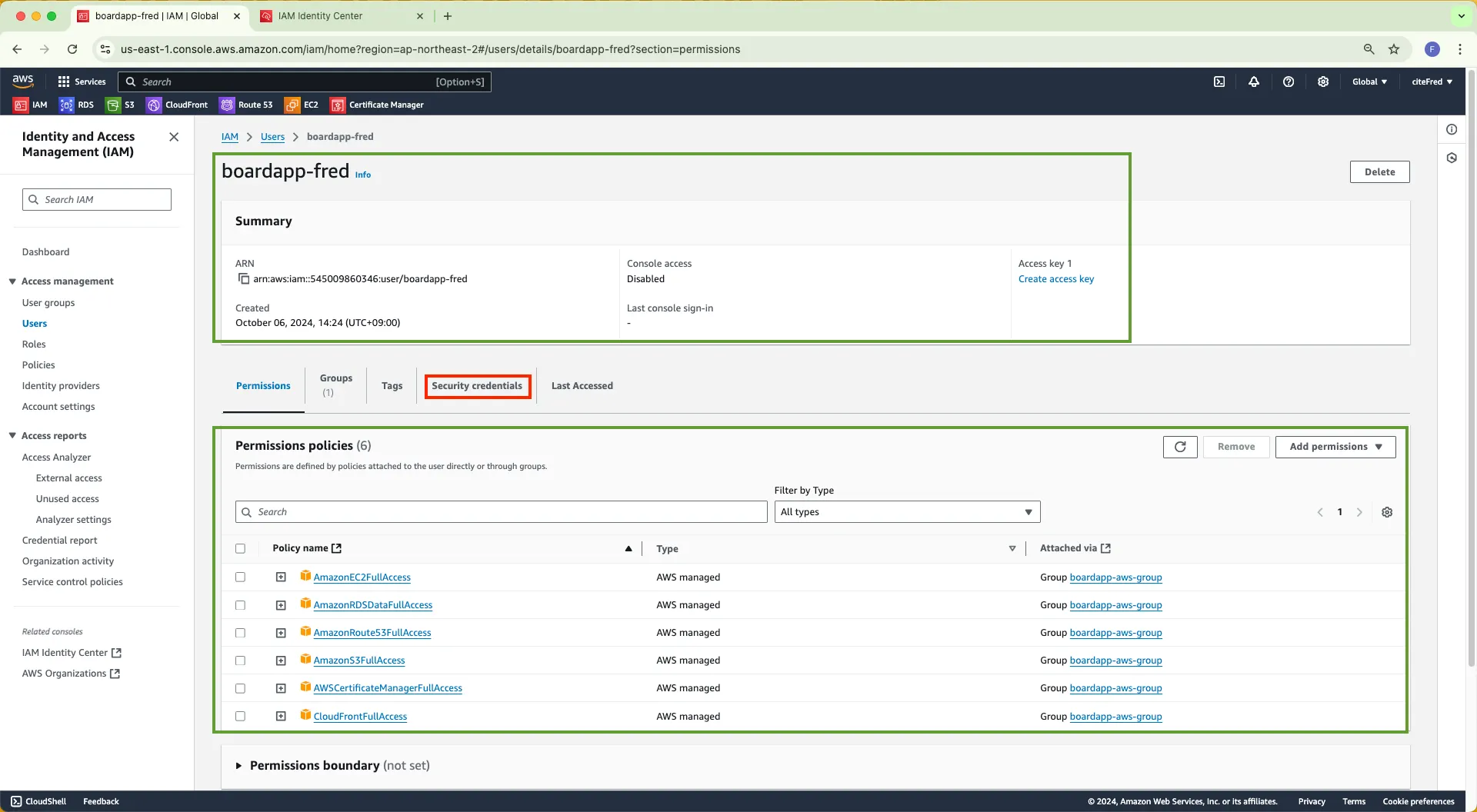Open the EC2 favorite shortcut

[302, 105]
